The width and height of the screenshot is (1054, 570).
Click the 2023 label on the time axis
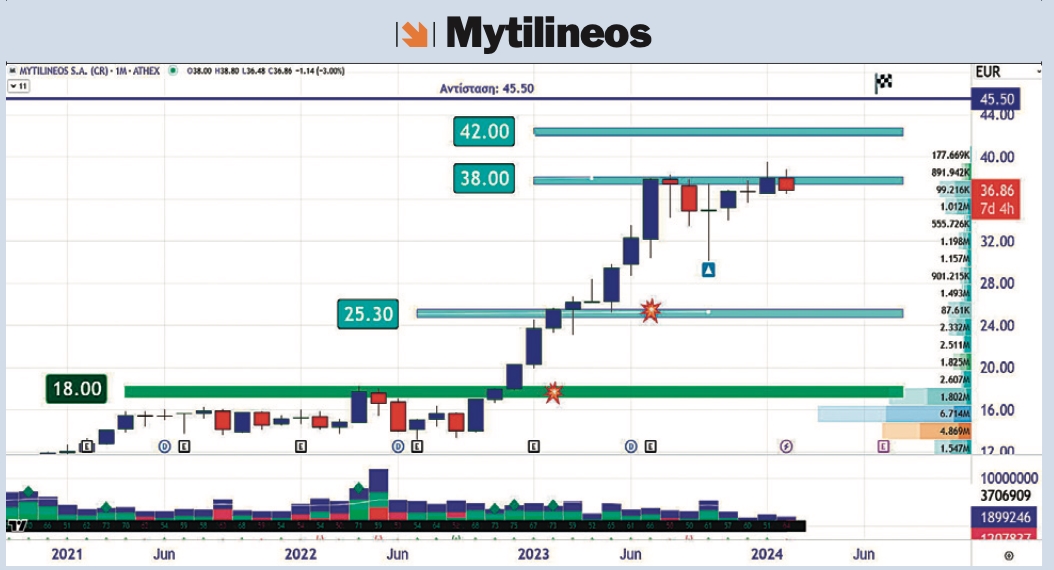click(x=533, y=554)
